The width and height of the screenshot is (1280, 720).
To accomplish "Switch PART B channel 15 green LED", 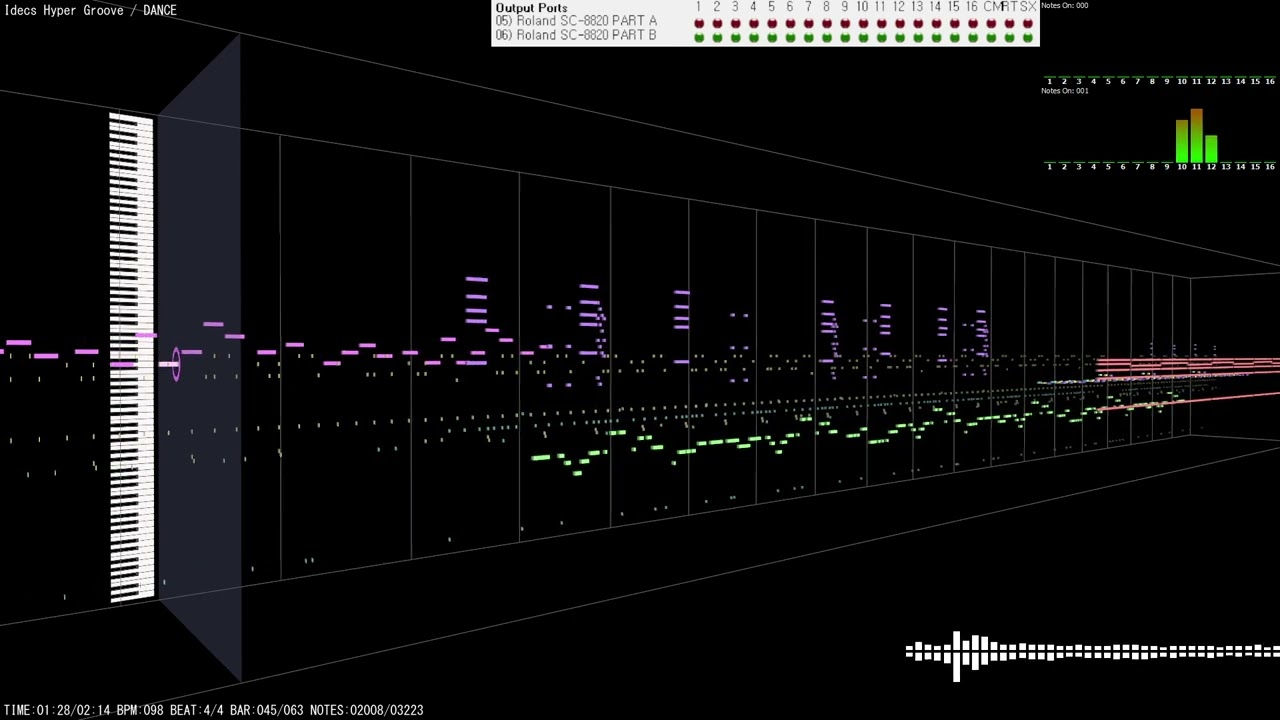I will pyautogui.click(x=954, y=37).
